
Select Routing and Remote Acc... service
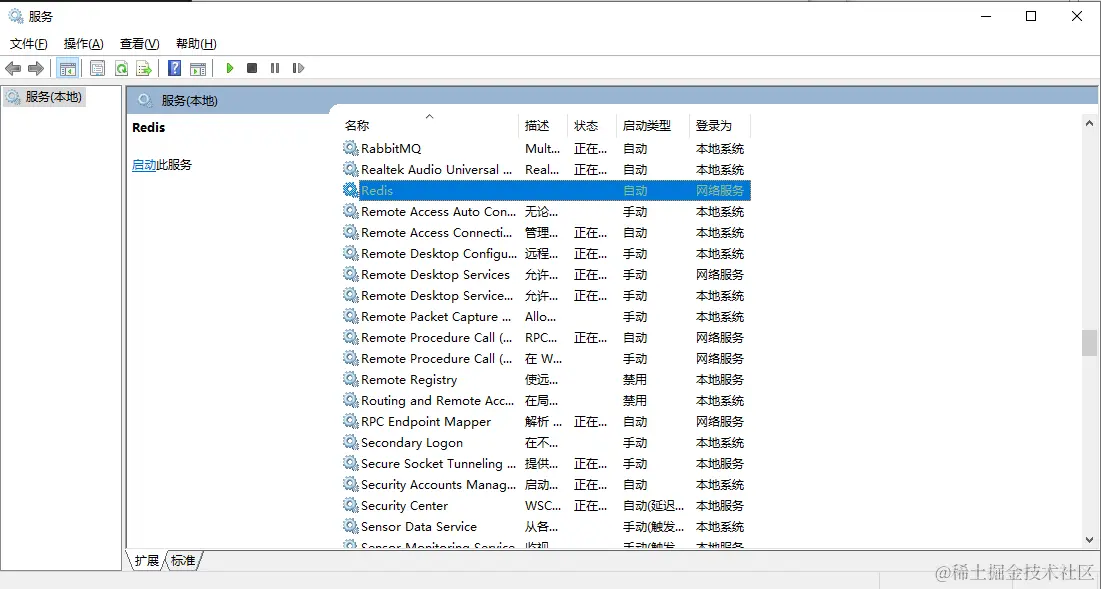point(546,400)
